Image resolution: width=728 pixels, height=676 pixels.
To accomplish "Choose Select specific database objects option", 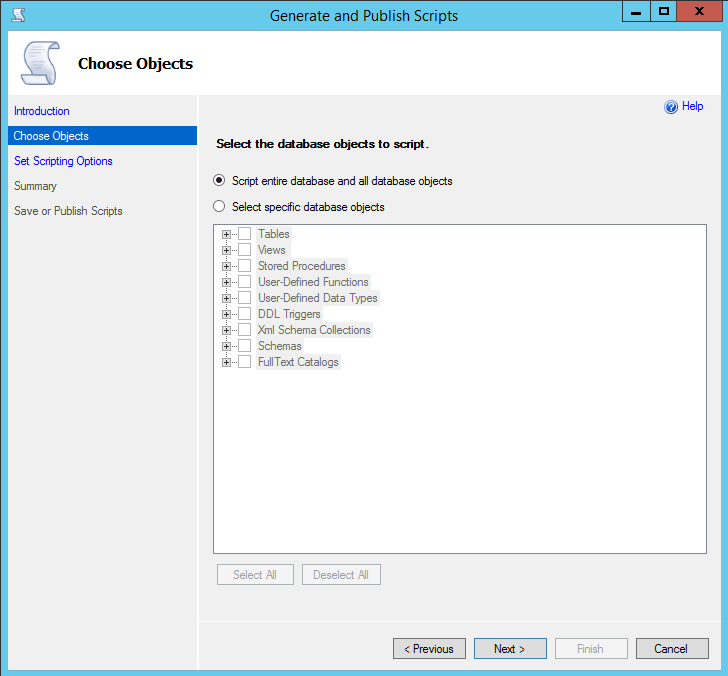I will [219, 206].
